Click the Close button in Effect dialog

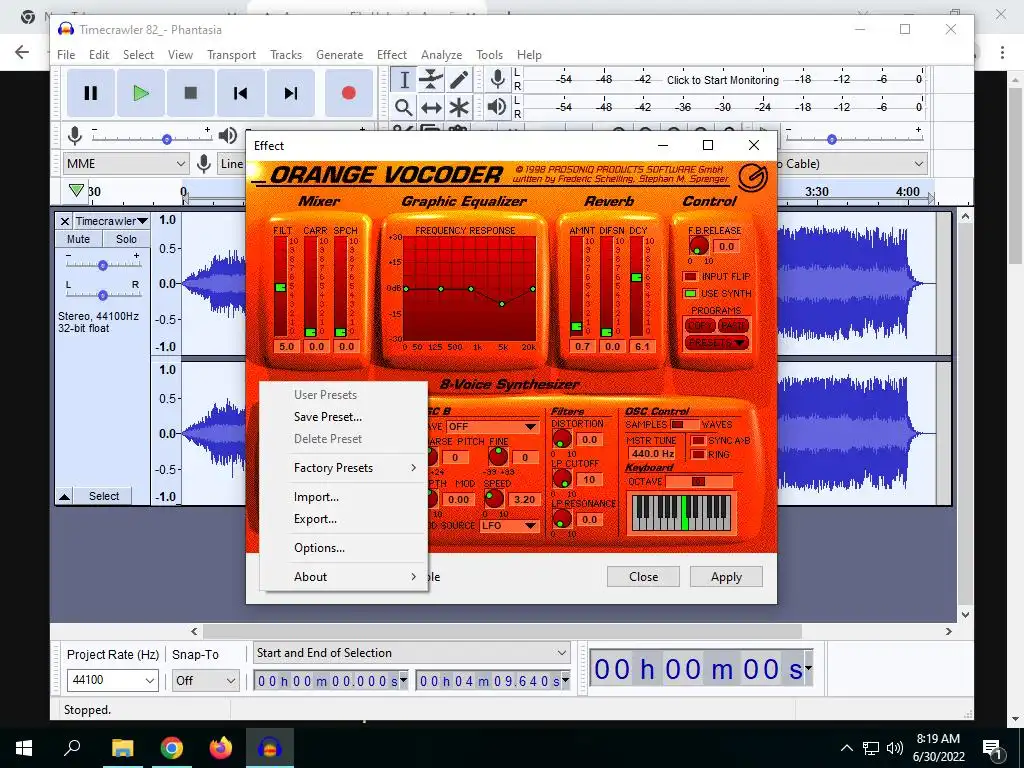coord(643,577)
